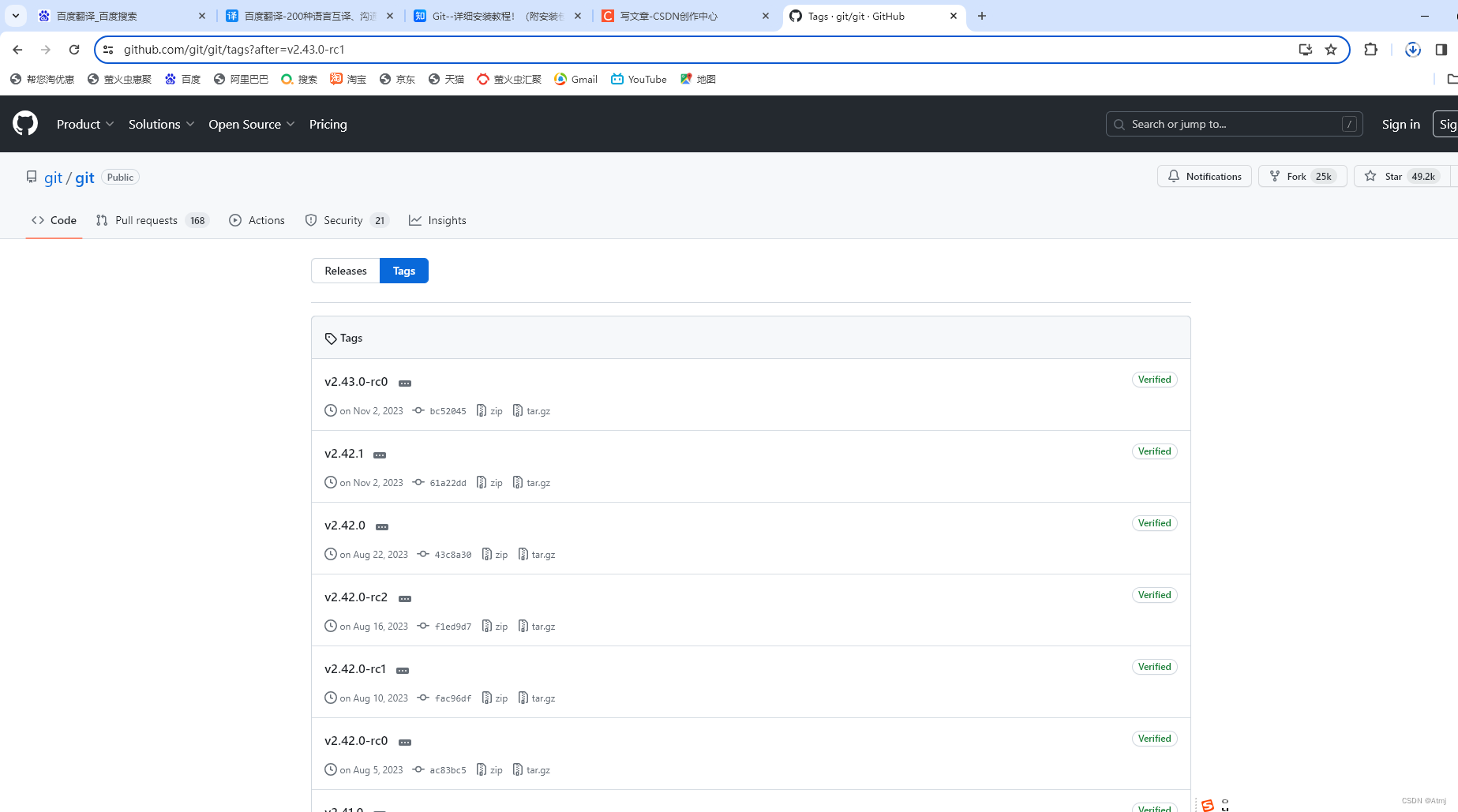Screen dimensions: 1458x812
Task: Switch to the Git--详细安装教程 browser tab
Action: pyautogui.click(x=498, y=16)
